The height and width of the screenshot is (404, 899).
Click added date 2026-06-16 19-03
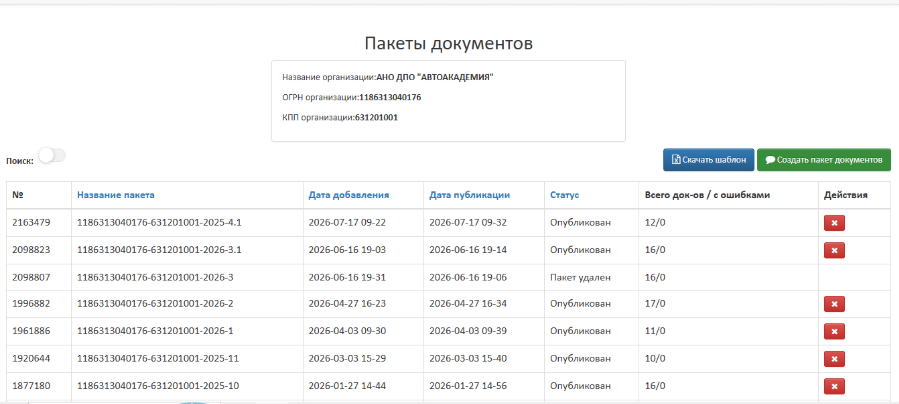[x=347, y=250]
